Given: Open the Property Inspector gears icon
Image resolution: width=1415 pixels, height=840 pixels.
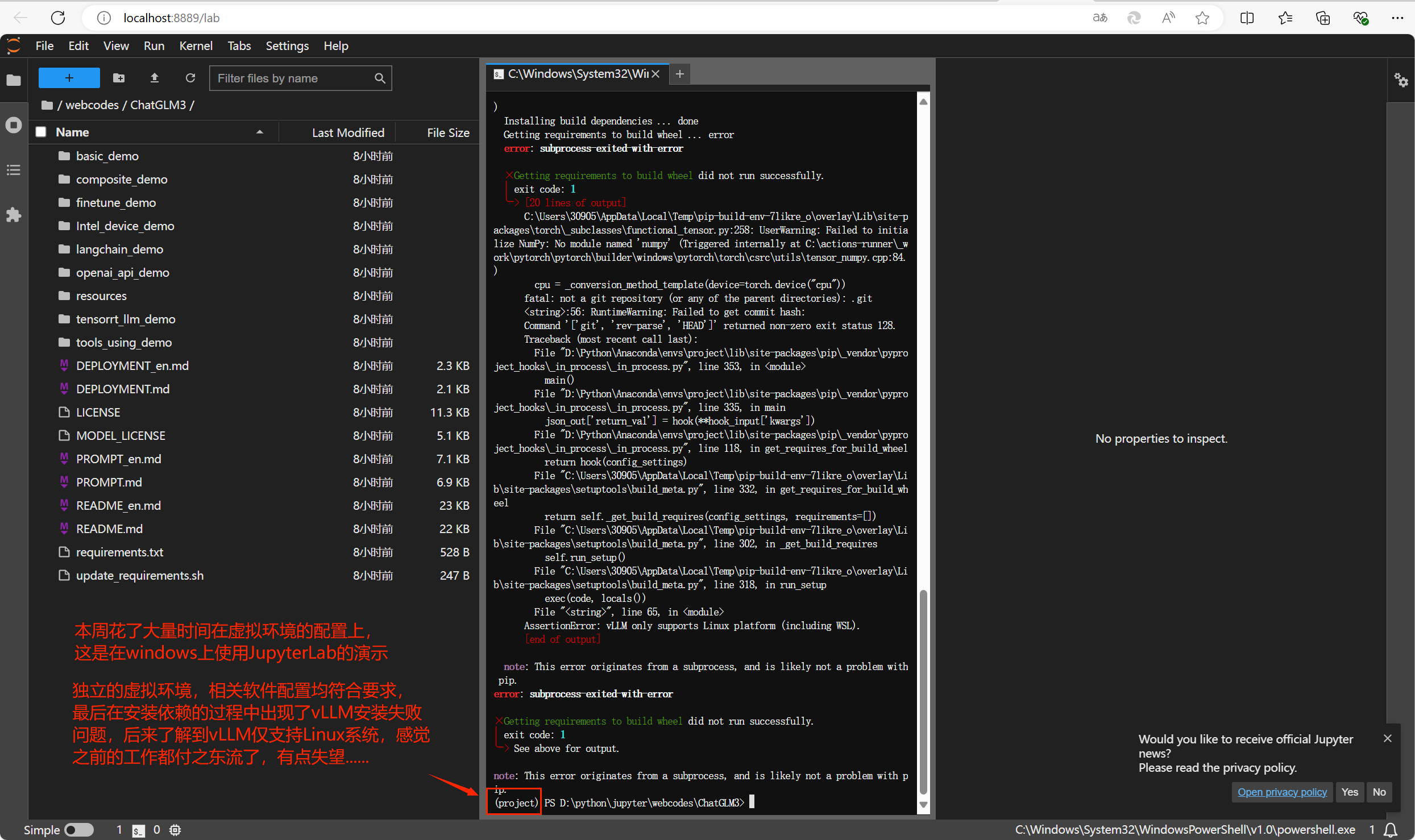Looking at the screenshot, I should 1401,80.
